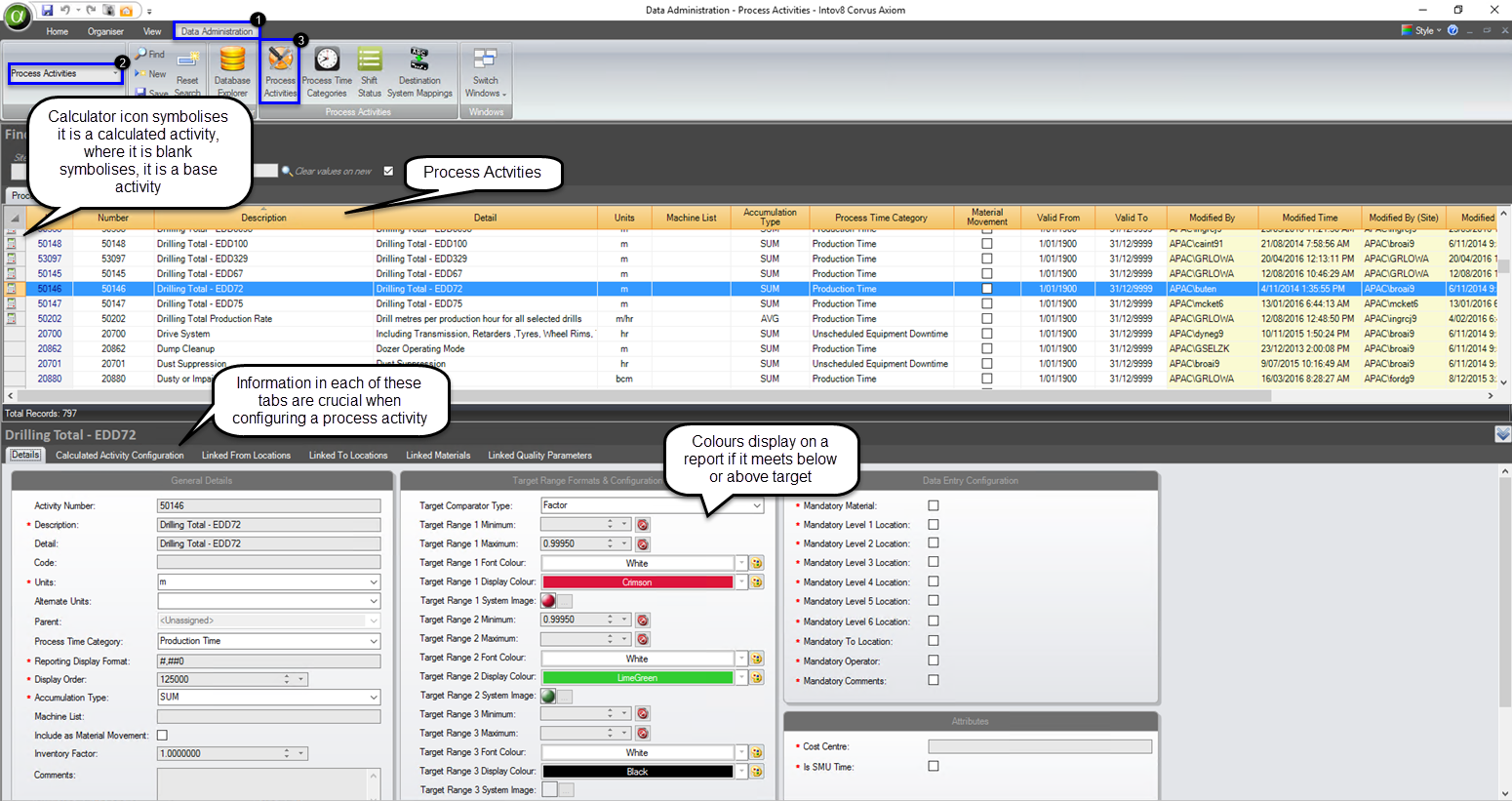Open the Target Comparator Type dropdown
Screen dimensions: 1512x801
coord(757,505)
